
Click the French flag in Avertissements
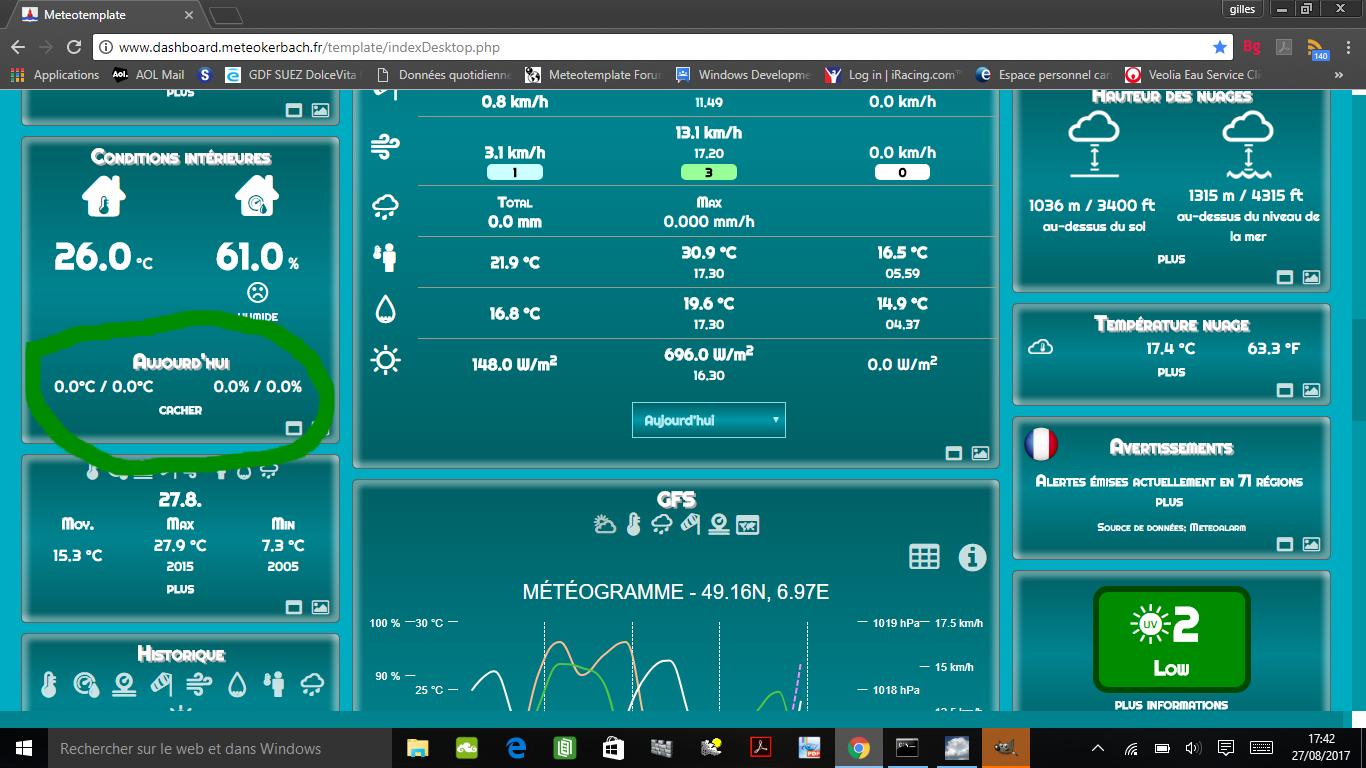(x=1041, y=443)
